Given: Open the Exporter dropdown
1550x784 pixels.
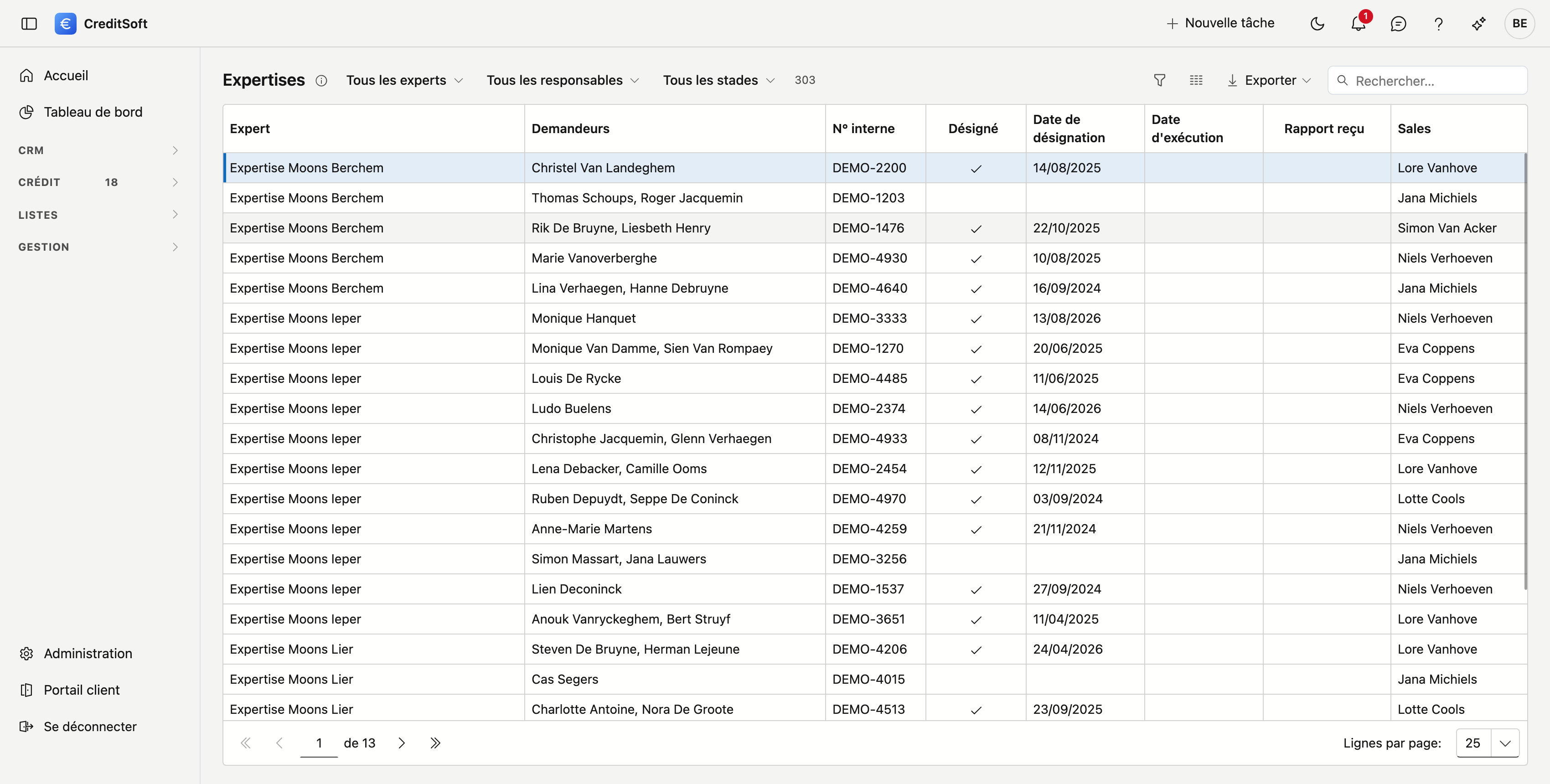Looking at the screenshot, I should [1269, 80].
